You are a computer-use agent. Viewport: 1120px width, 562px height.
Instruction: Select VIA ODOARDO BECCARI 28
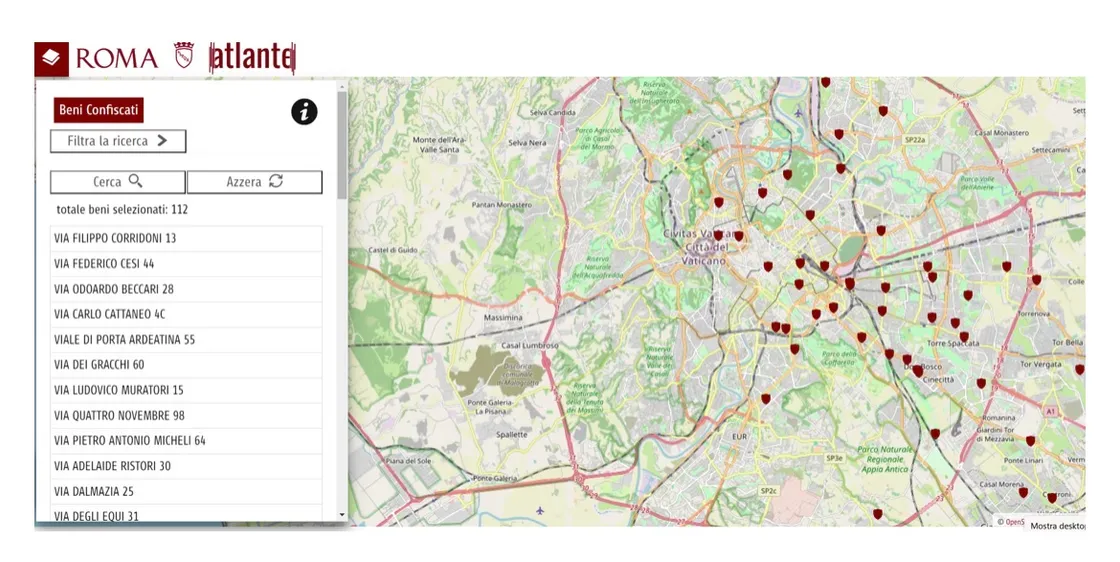186,289
